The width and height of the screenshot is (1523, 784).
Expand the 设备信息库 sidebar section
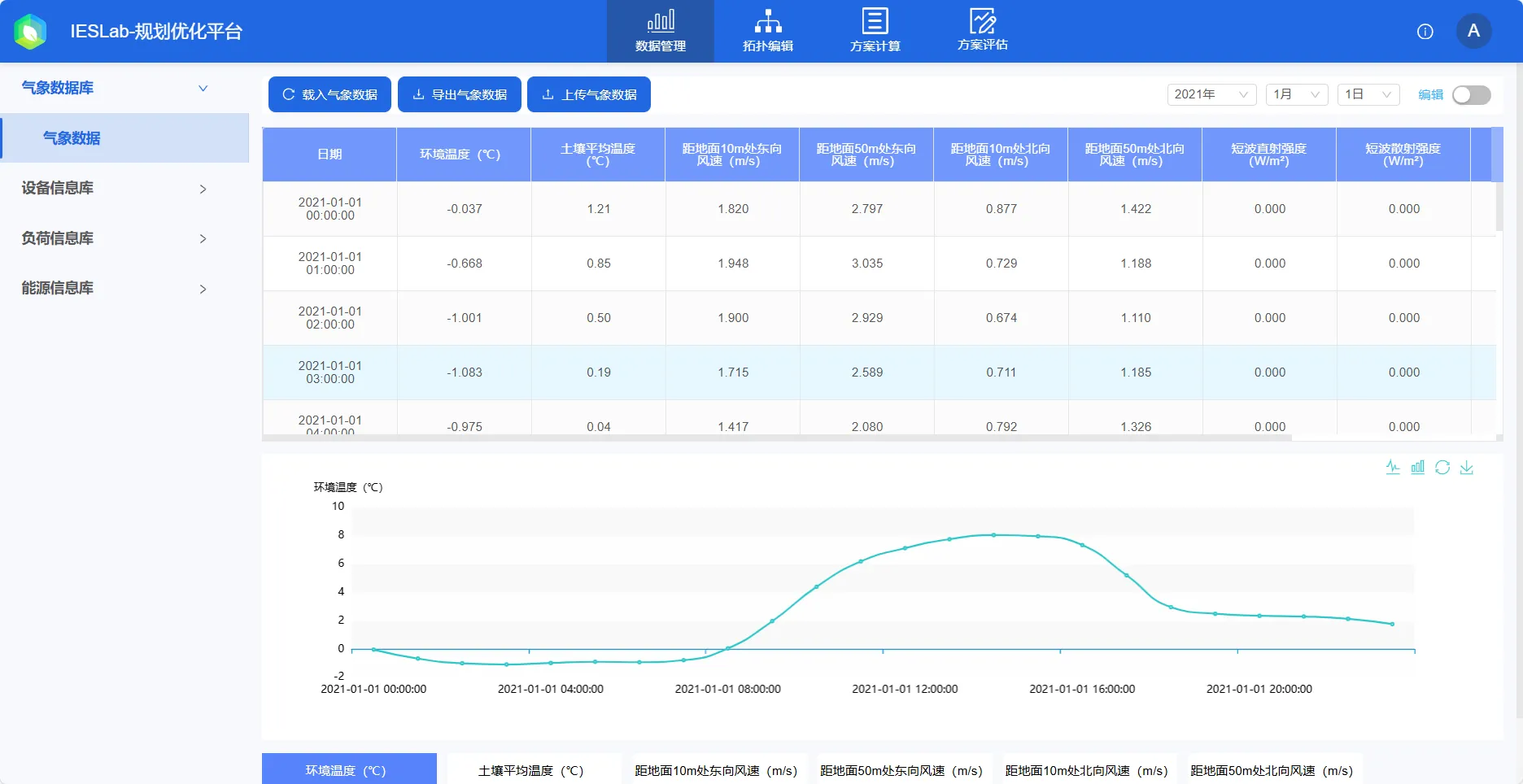point(124,188)
